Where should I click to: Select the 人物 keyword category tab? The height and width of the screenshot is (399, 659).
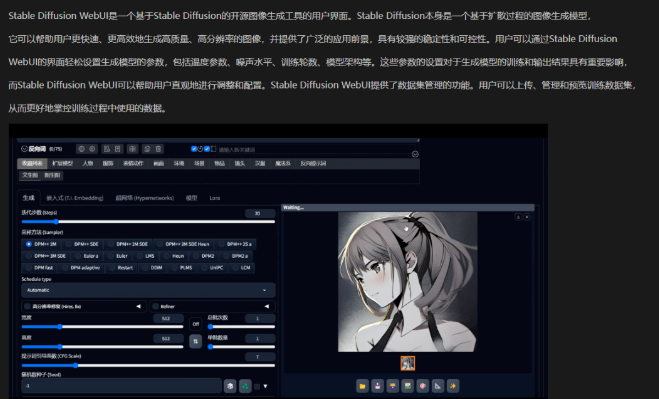click(87, 163)
